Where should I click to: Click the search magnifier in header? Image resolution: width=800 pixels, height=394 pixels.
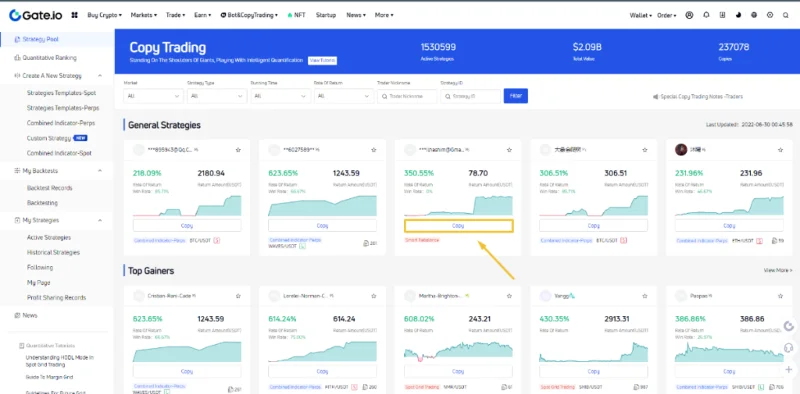coord(786,15)
